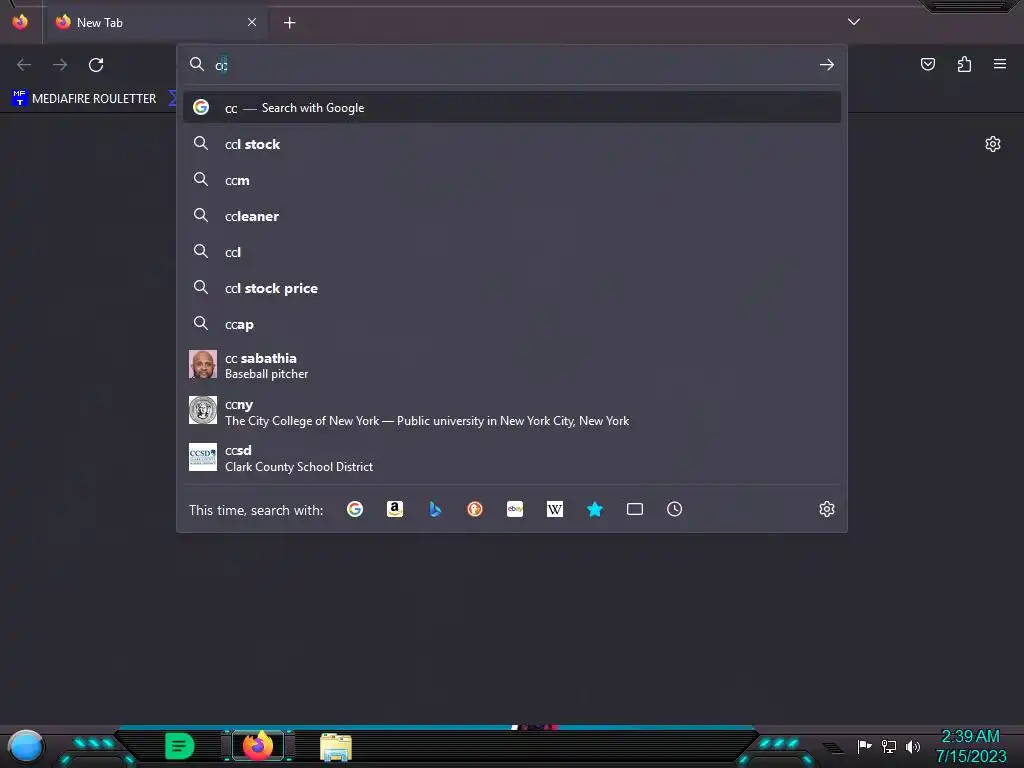Search this time with Google

tap(355, 509)
